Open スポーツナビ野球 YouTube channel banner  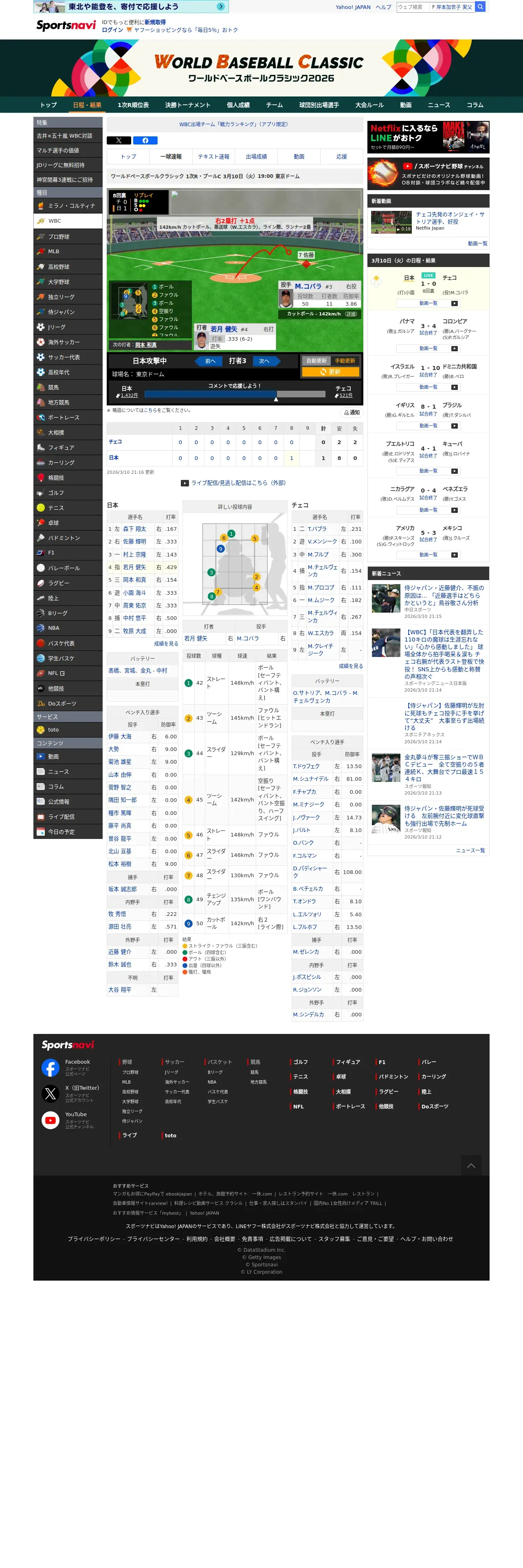coord(428,173)
